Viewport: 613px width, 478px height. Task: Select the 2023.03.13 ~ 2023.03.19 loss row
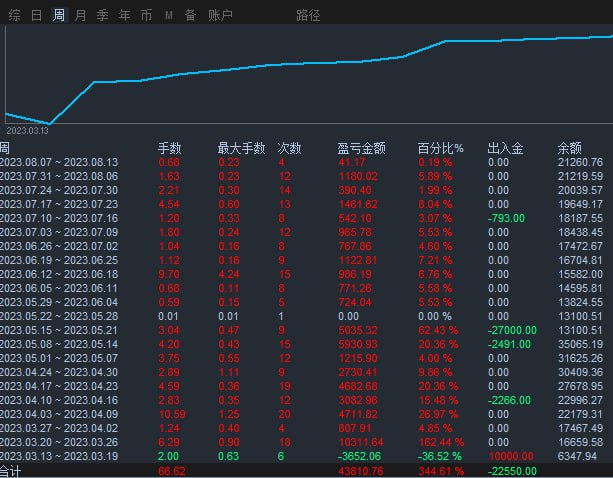coord(306,456)
